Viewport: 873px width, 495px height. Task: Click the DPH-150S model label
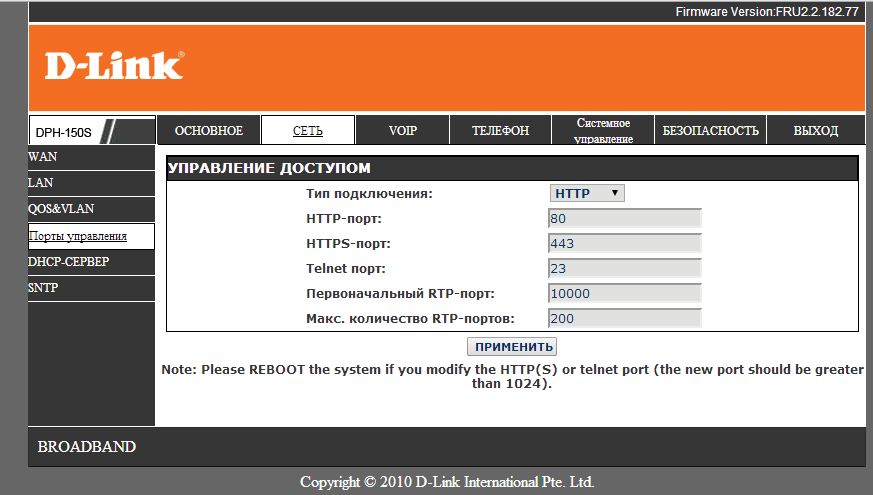63,133
